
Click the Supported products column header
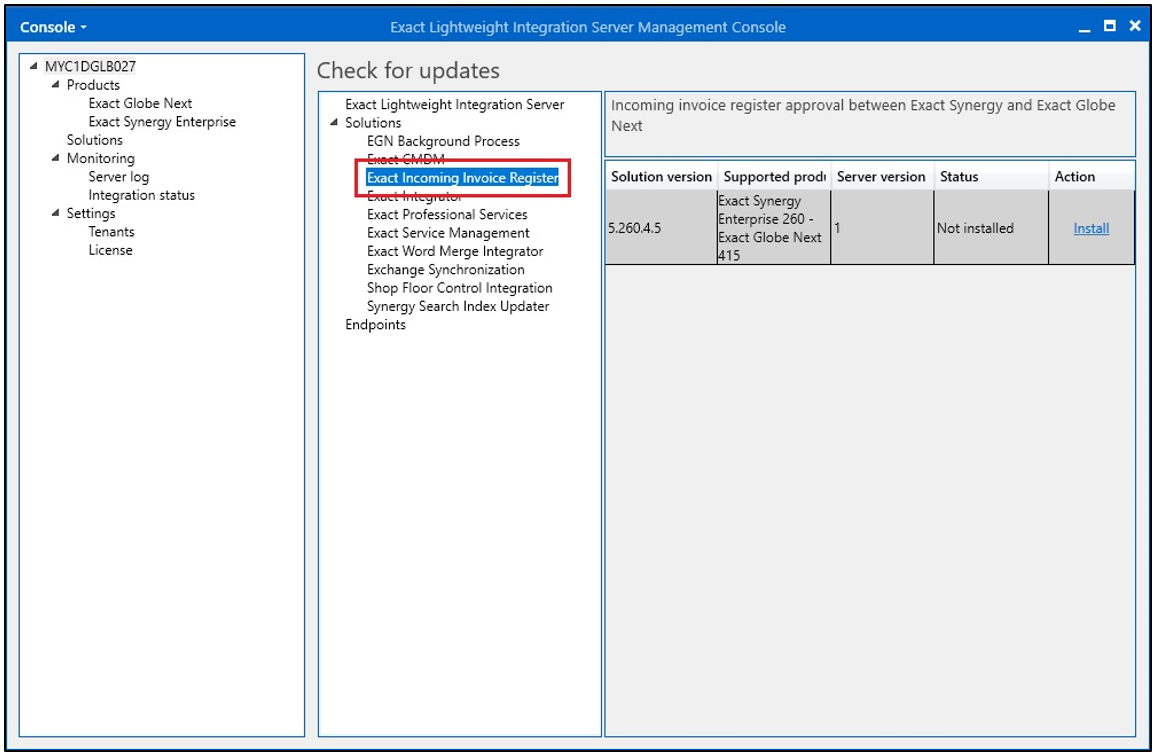(x=774, y=177)
